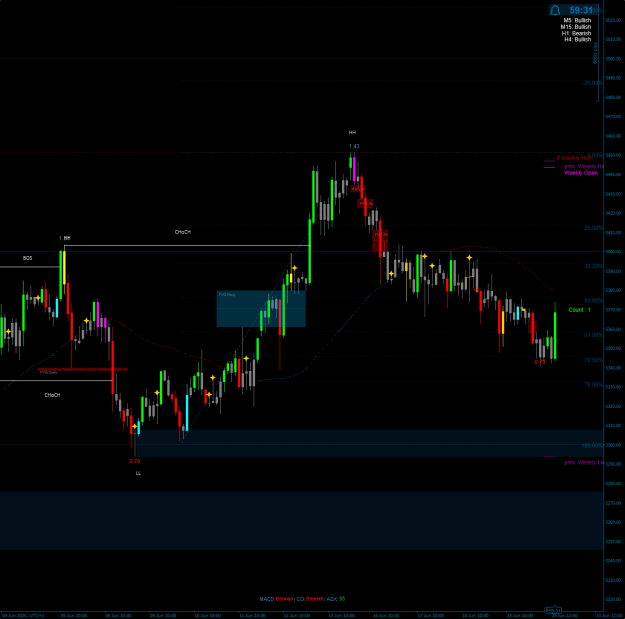Click the 3500.00 price on the axis
Viewport: 625px width, 619px height.
tap(613, 59)
